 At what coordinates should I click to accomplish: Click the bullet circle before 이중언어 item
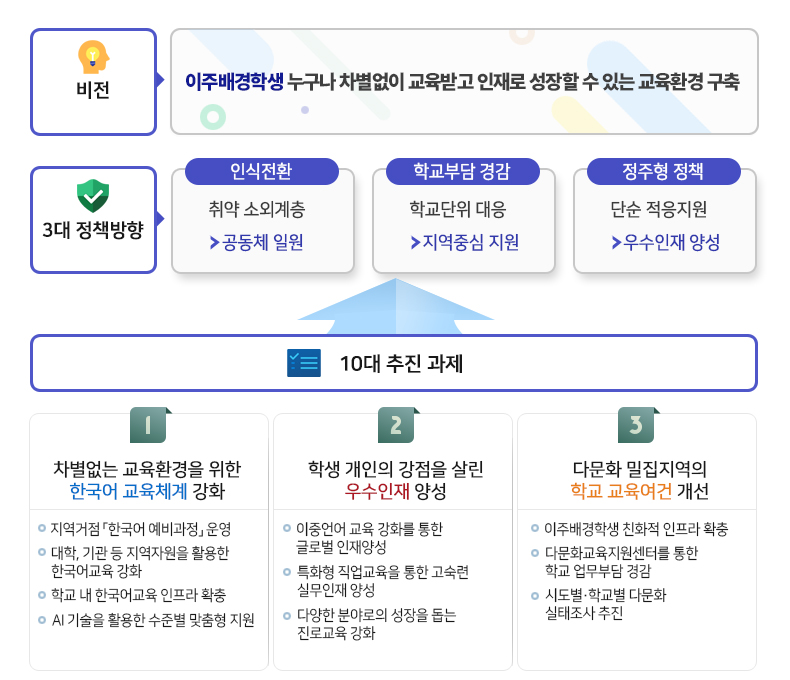(x=287, y=528)
